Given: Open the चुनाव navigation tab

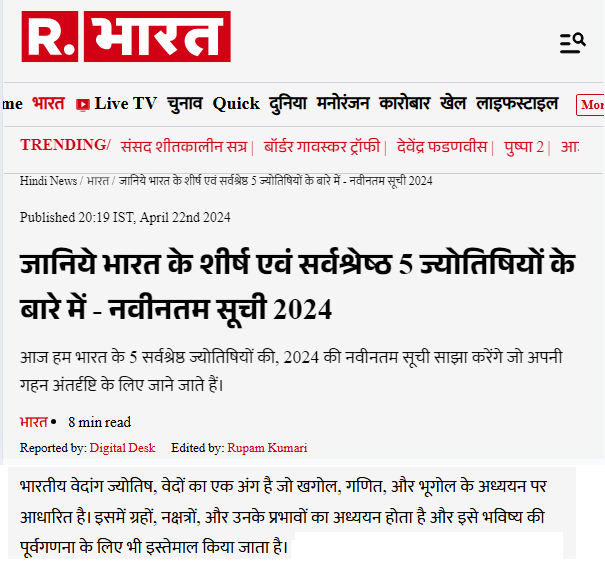Looking at the screenshot, I should coord(185,104).
